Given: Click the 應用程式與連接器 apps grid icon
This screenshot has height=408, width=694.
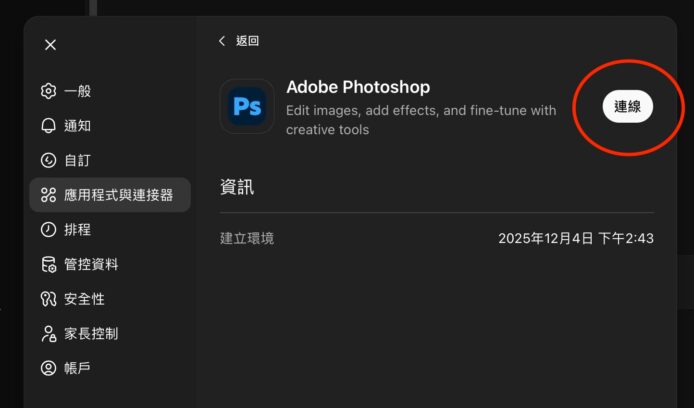Looking at the screenshot, I should click(x=48, y=195).
